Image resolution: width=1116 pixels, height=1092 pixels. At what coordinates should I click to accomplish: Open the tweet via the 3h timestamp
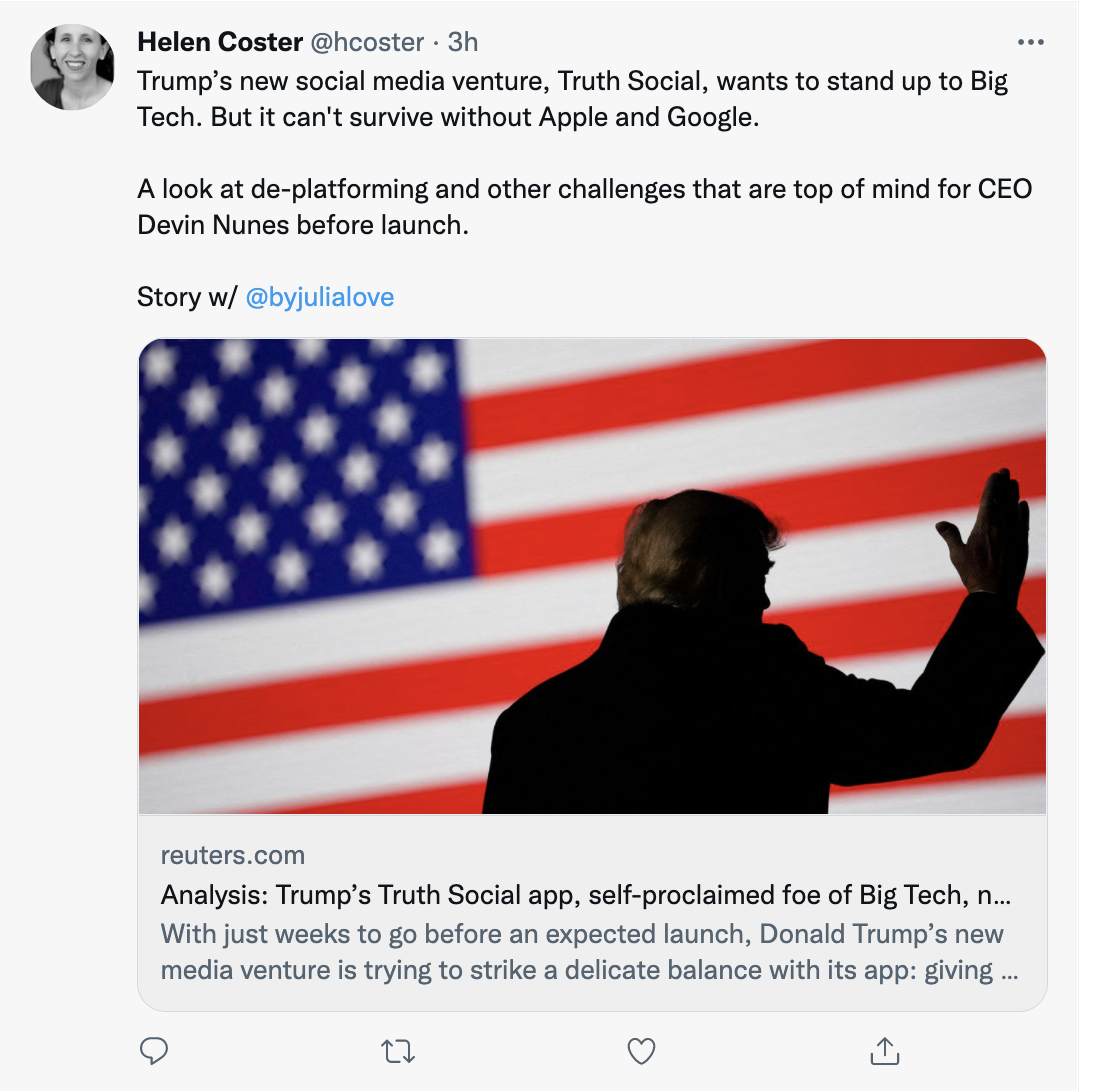click(x=463, y=42)
